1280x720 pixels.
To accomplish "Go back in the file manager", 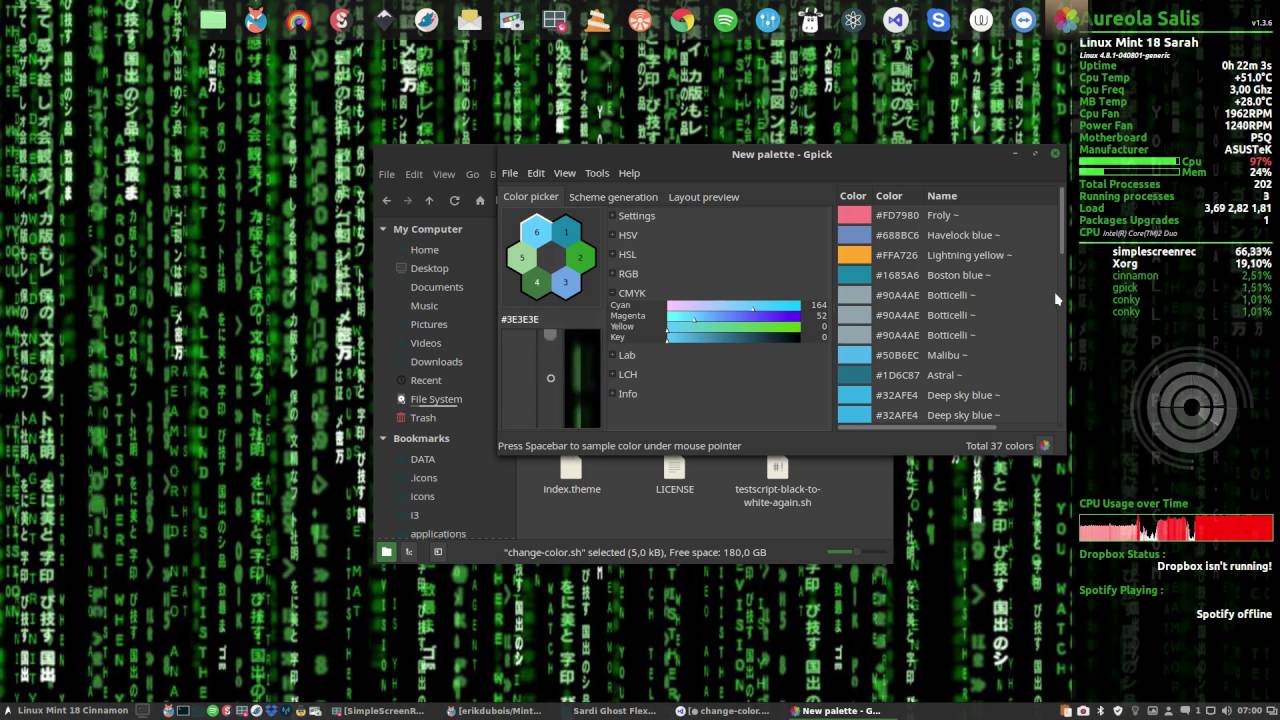I will coord(387,200).
